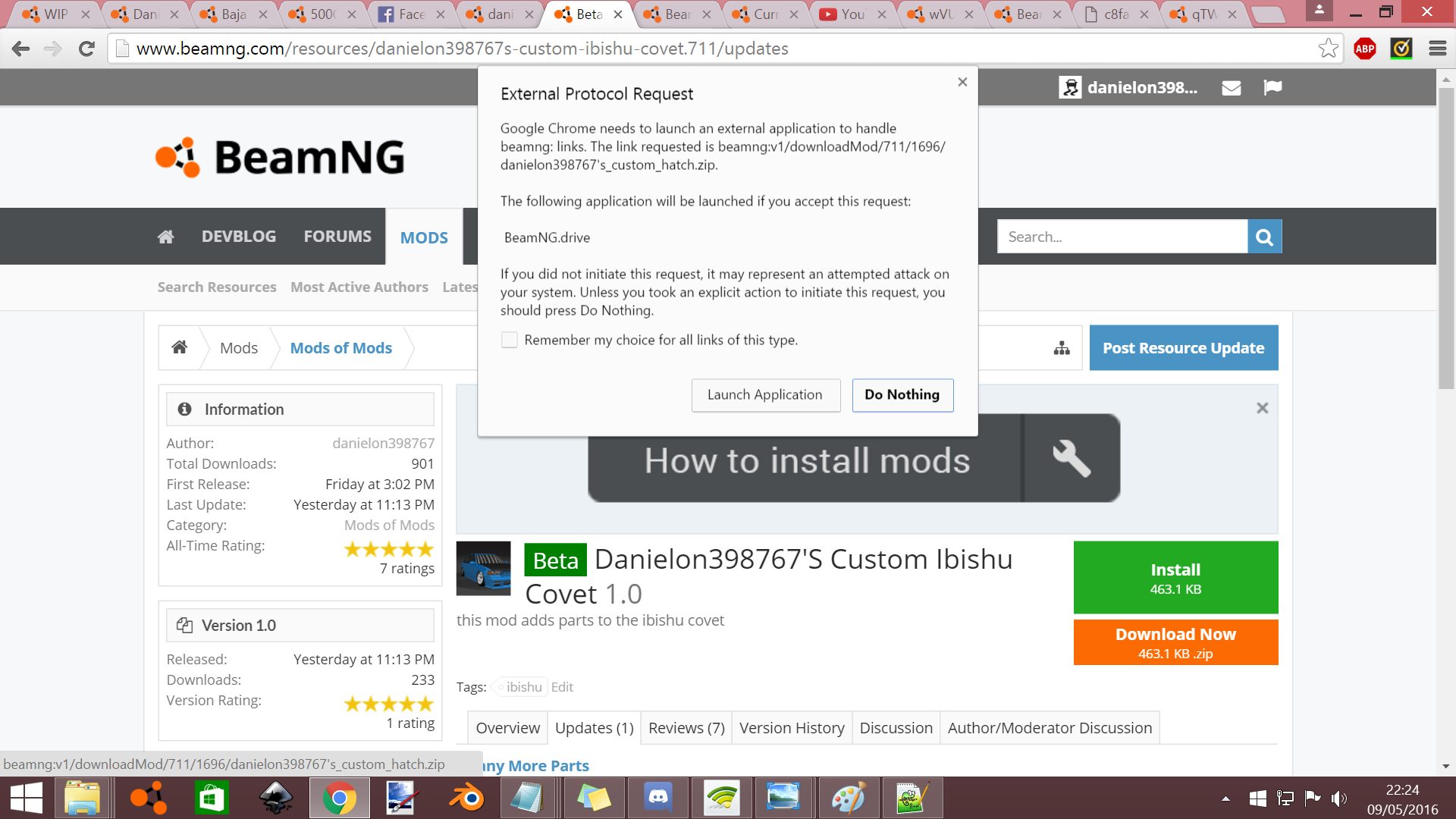The width and height of the screenshot is (1456, 819).
Task: Click the BeamNG logo
Action: (x=281, y=157)
